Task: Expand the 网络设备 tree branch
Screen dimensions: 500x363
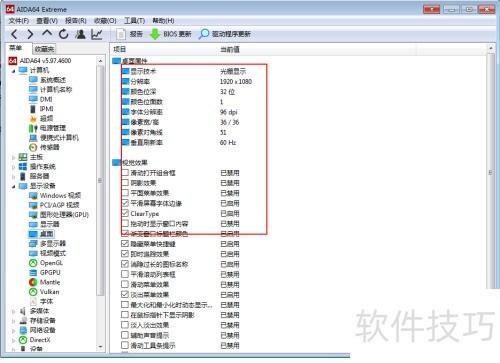Action: click(14, 331)
